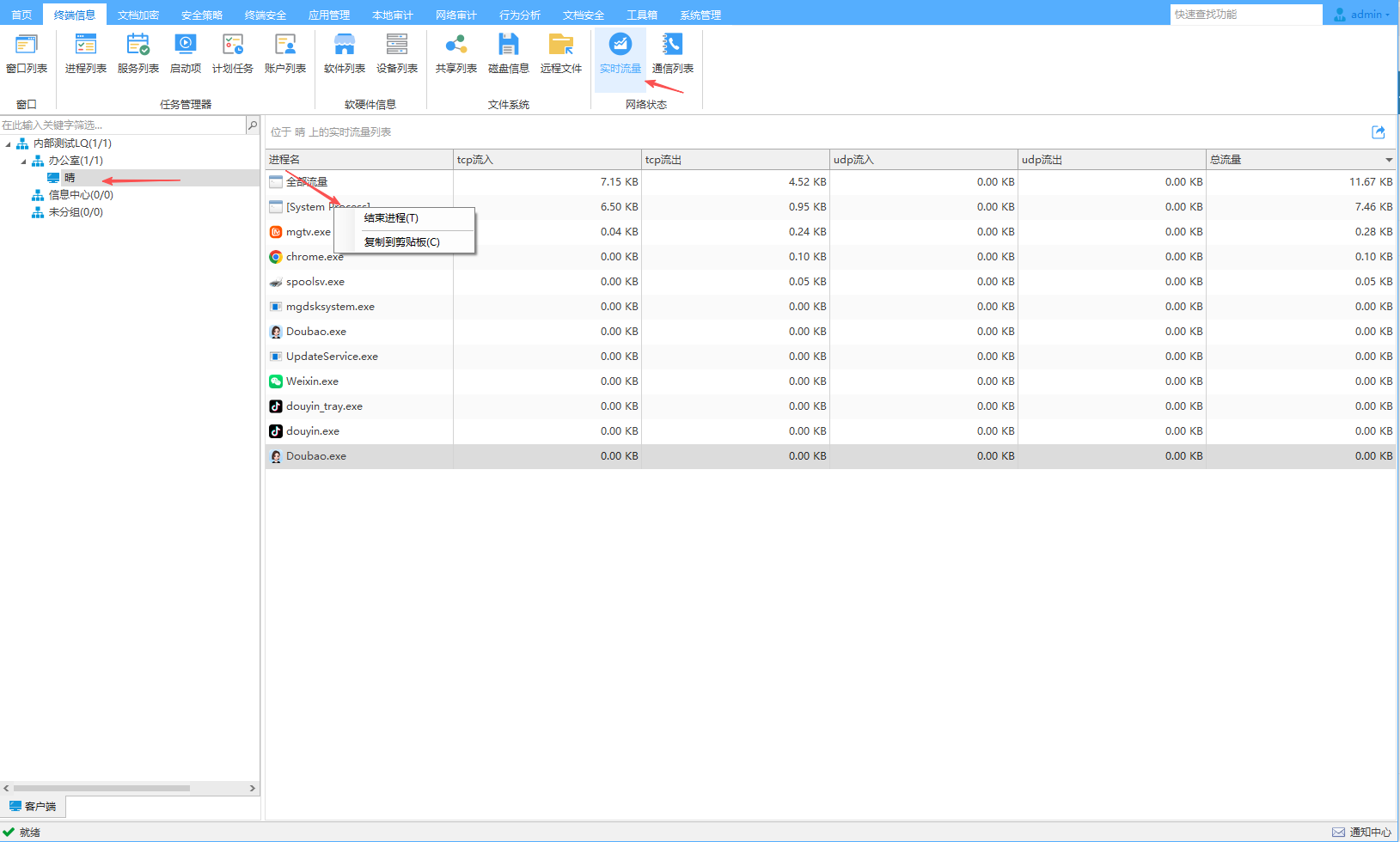Click the horizontal scrollbar in the tree panel

(101, 788)
